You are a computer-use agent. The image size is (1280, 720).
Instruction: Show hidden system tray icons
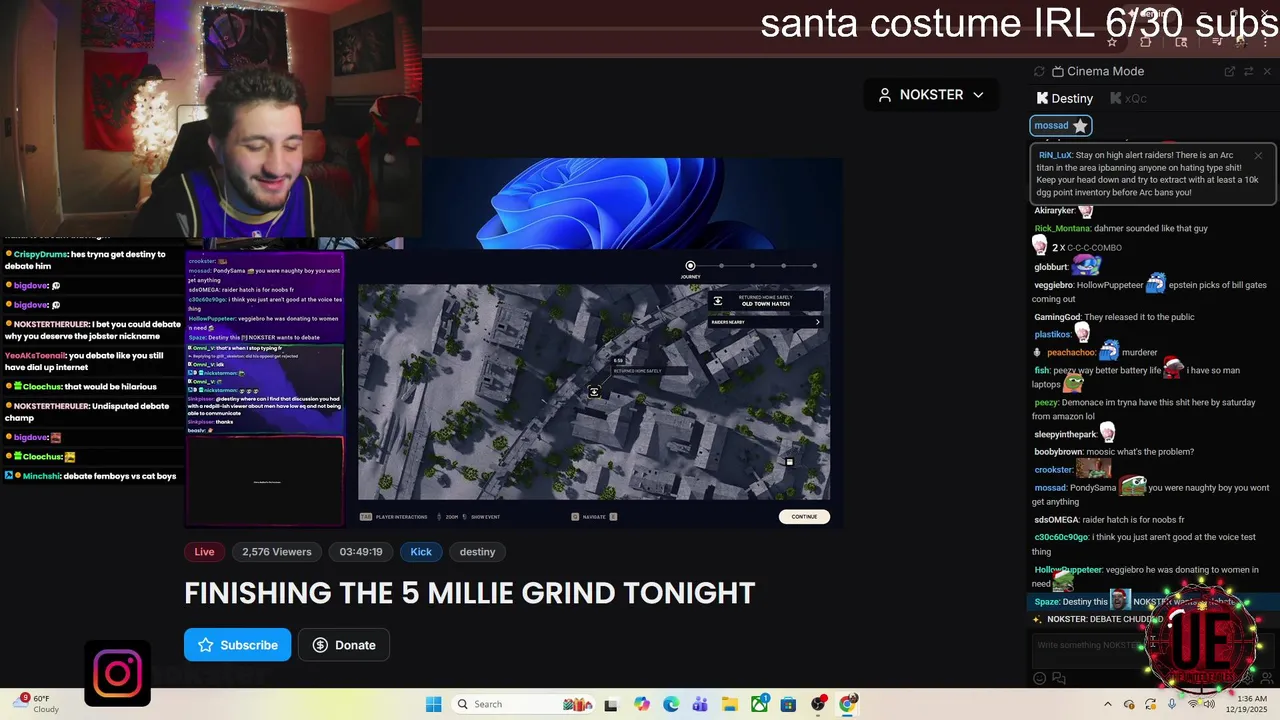click(1107, 704)
